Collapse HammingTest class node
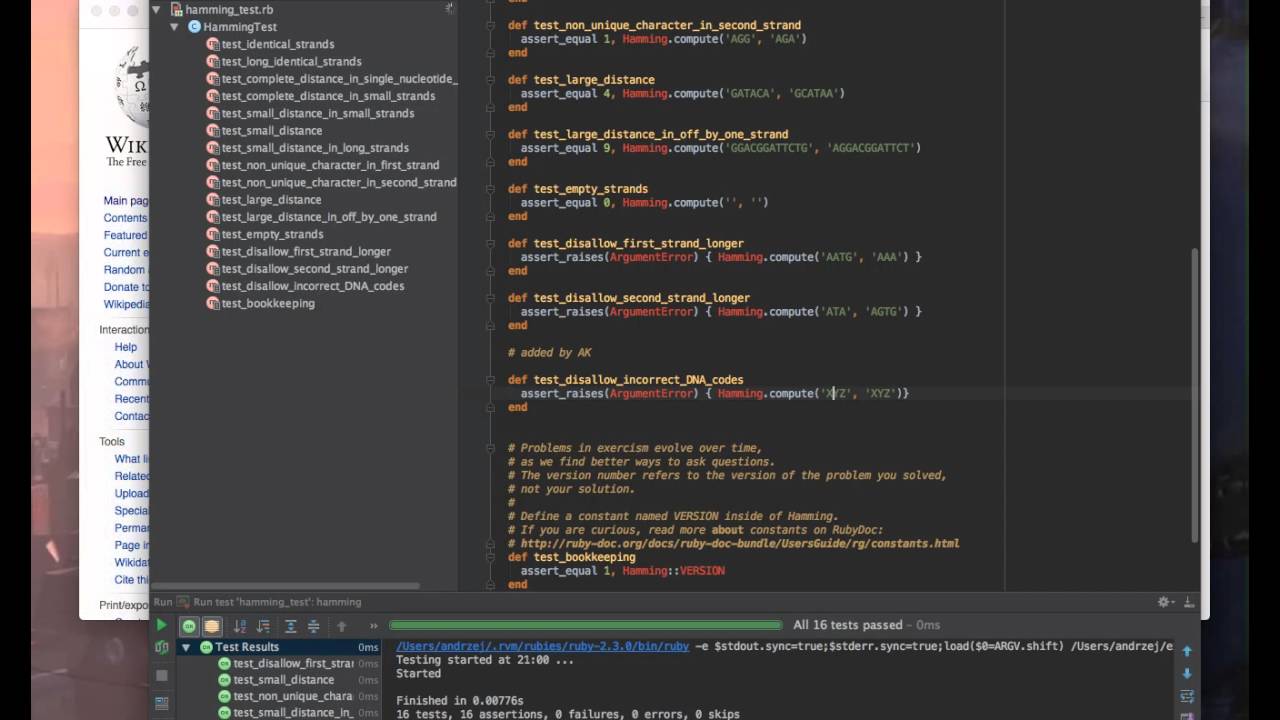 (x=175, y=27)
